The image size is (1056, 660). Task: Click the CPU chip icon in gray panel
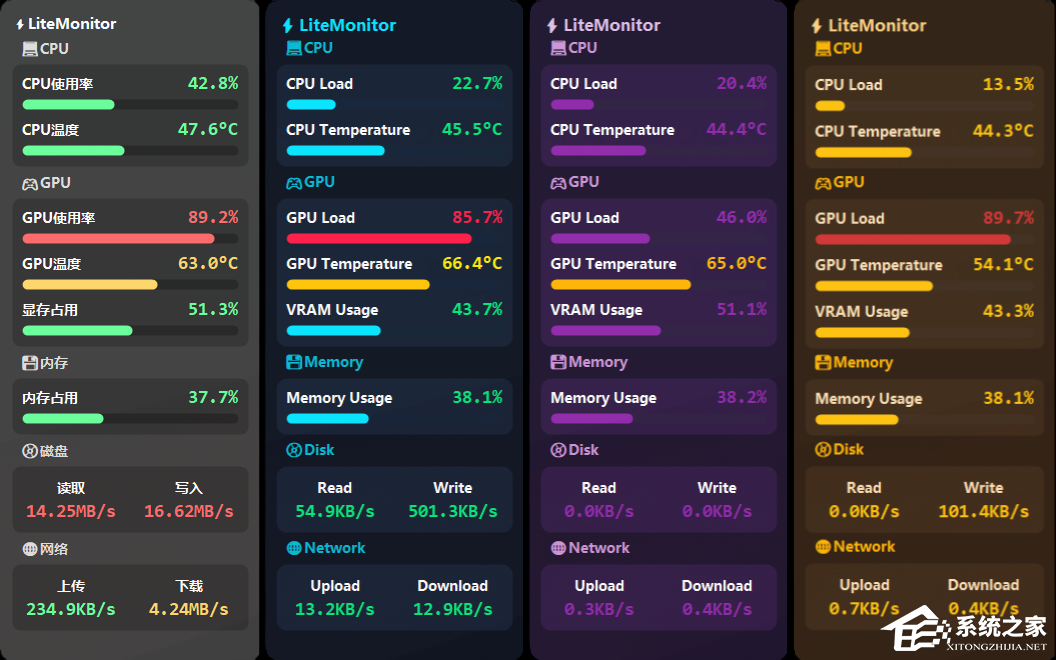[x=30, y=48]
